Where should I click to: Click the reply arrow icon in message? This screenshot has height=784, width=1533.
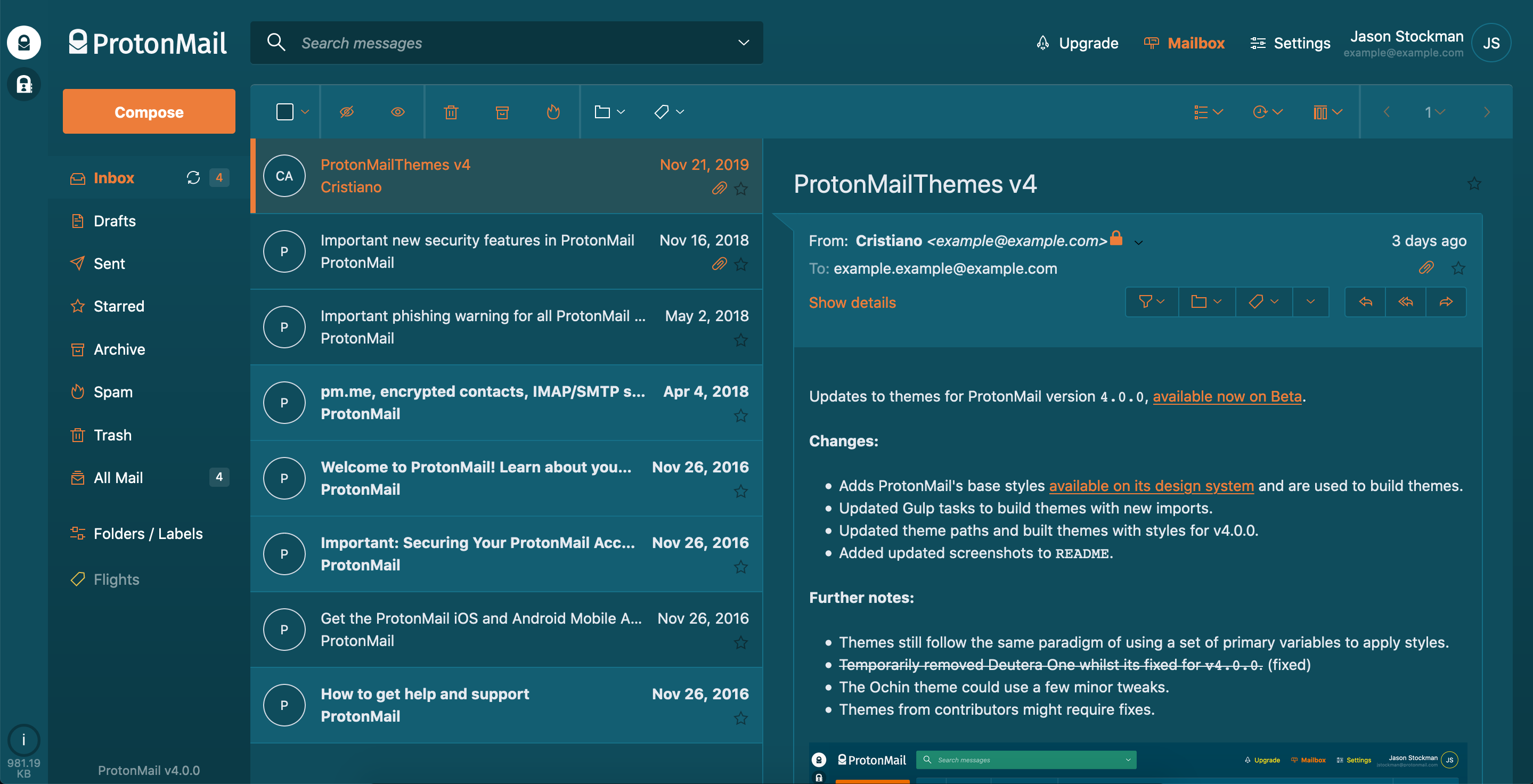[x=1365, y=302]
